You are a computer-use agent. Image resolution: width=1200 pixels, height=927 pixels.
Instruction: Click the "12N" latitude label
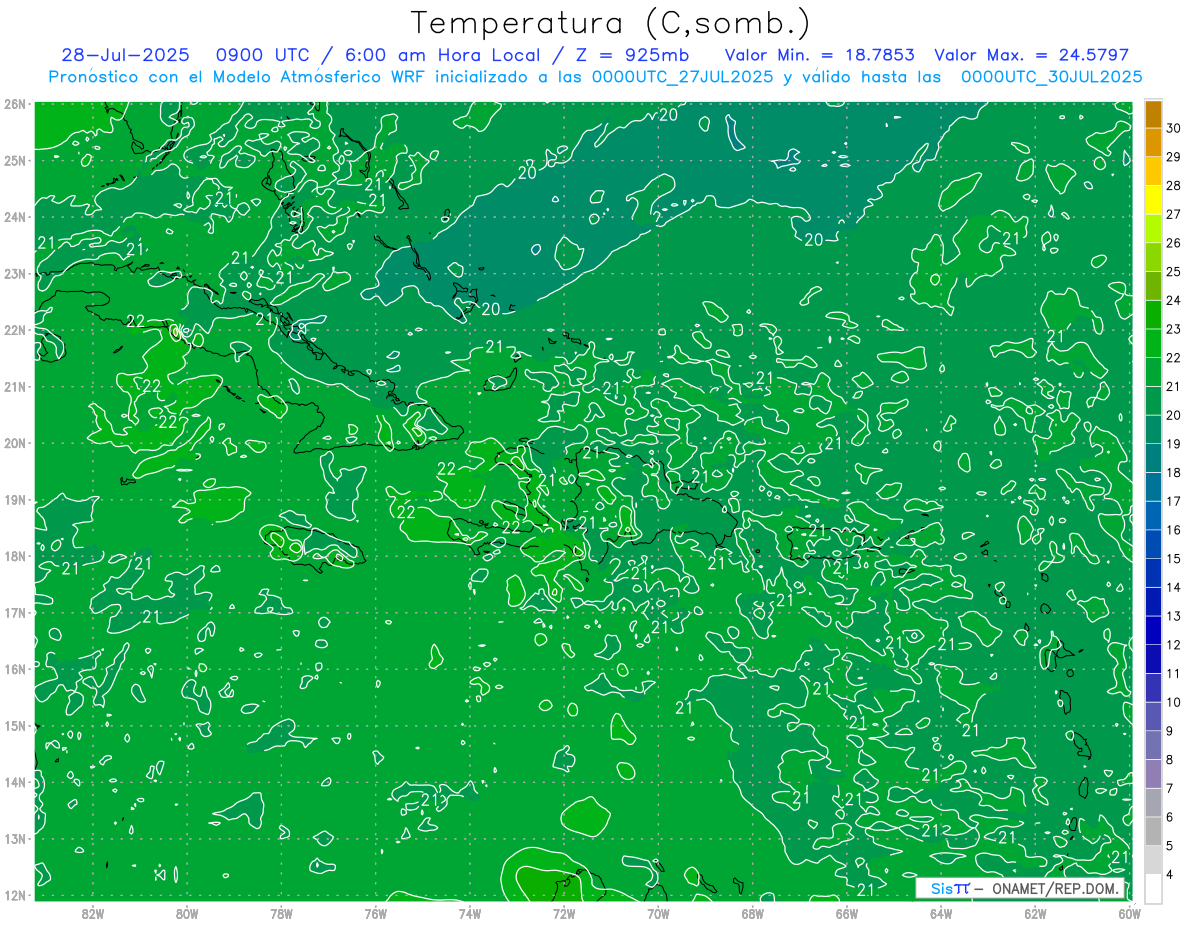point(15,895)
